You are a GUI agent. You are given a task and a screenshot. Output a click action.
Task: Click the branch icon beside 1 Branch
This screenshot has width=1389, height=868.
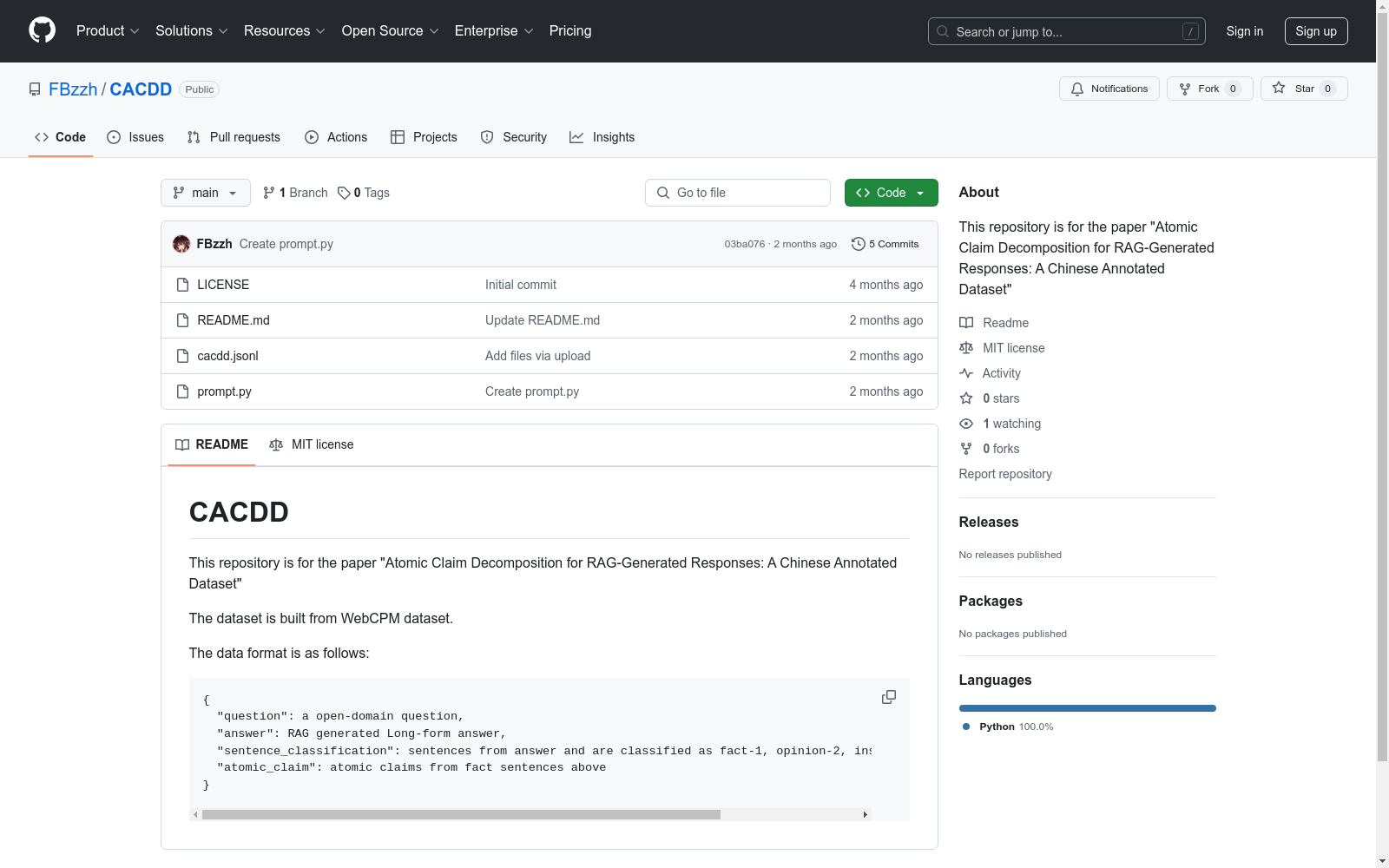(x=269, y=193)
